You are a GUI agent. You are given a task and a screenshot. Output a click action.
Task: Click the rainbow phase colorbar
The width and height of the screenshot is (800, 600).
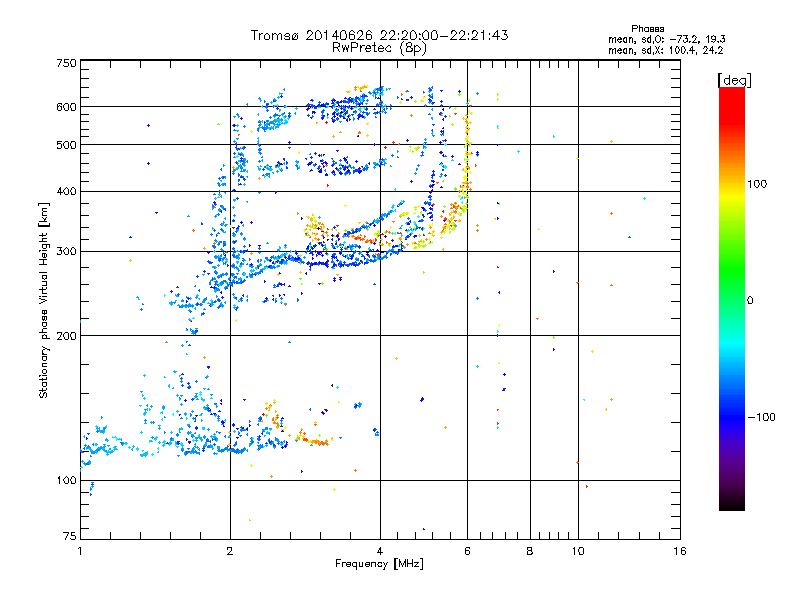click(732, 298)
